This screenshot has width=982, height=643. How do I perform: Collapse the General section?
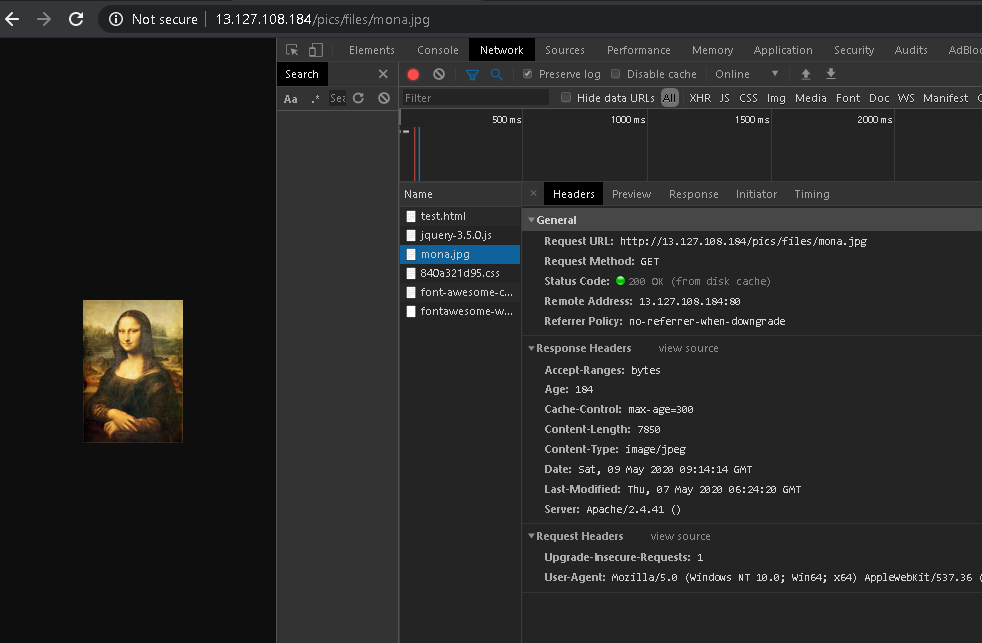[x=531, y=220]
